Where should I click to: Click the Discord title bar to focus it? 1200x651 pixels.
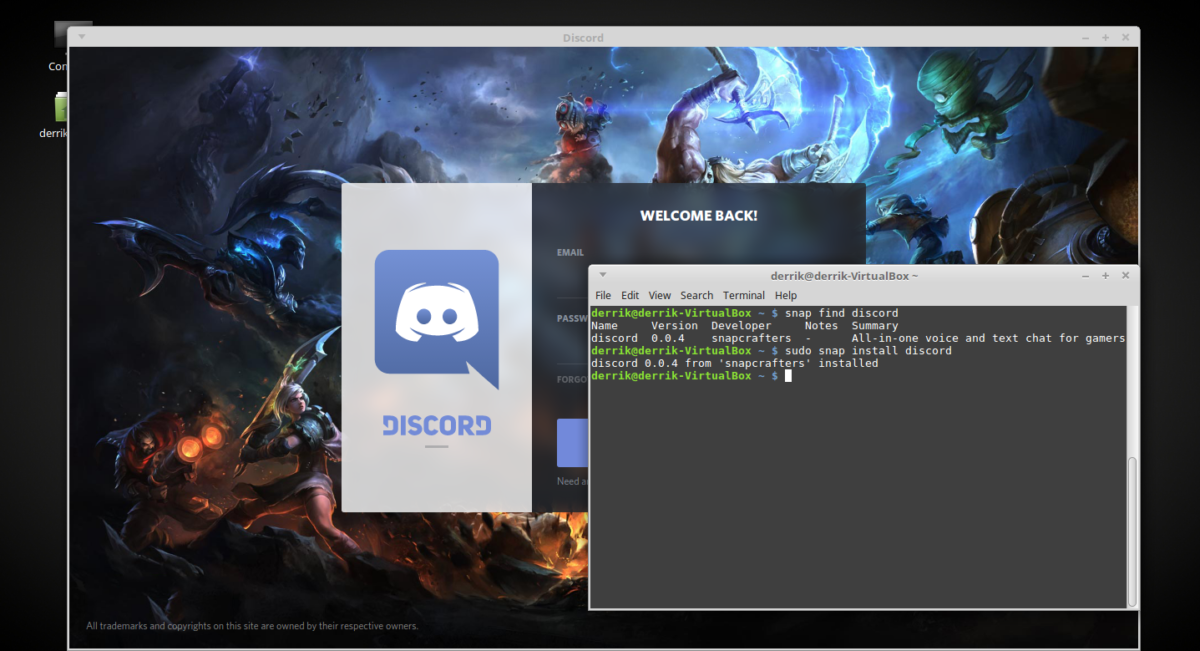coord(583,37)
